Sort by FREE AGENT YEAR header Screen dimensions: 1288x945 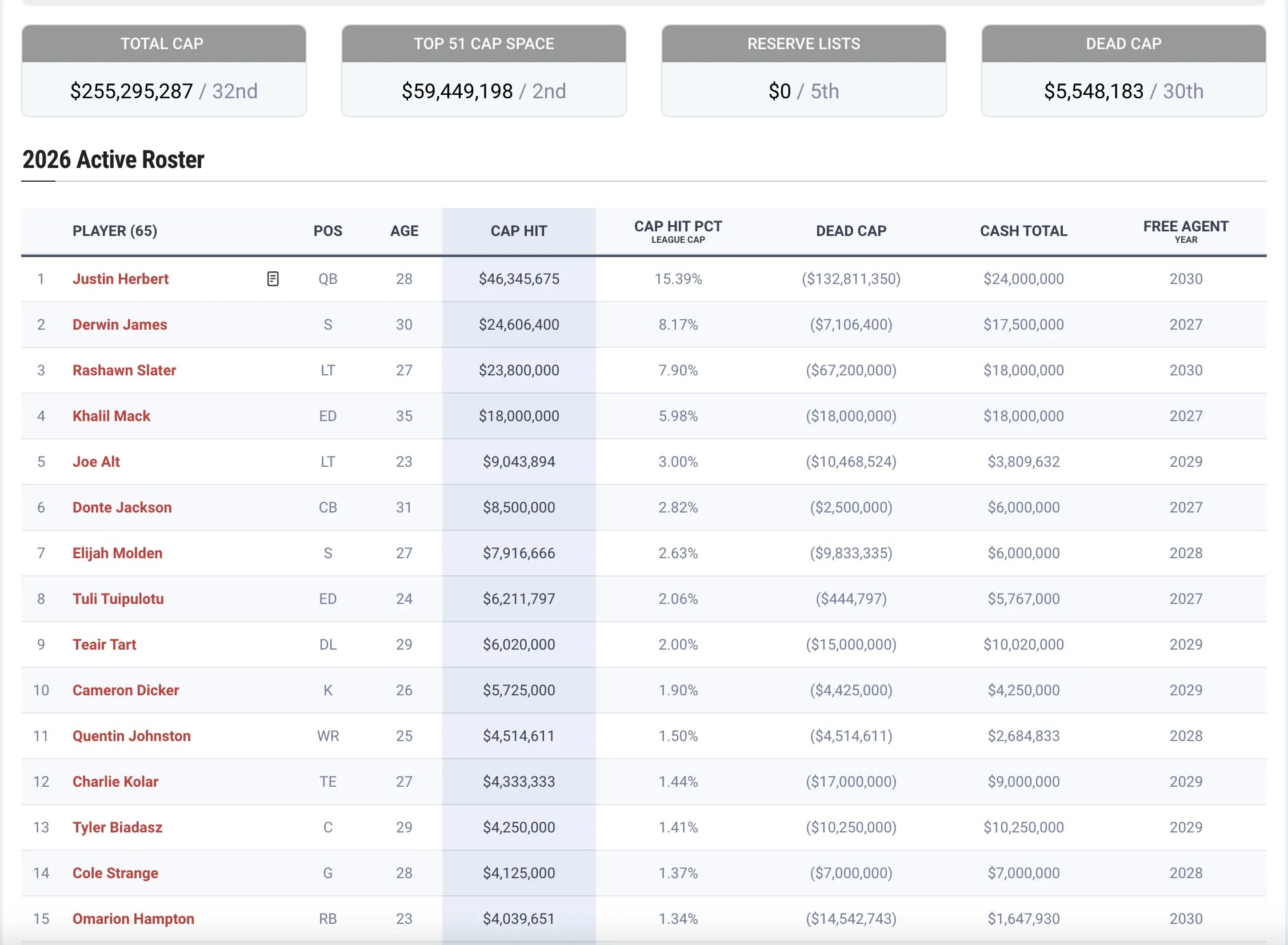point(1185,230)
